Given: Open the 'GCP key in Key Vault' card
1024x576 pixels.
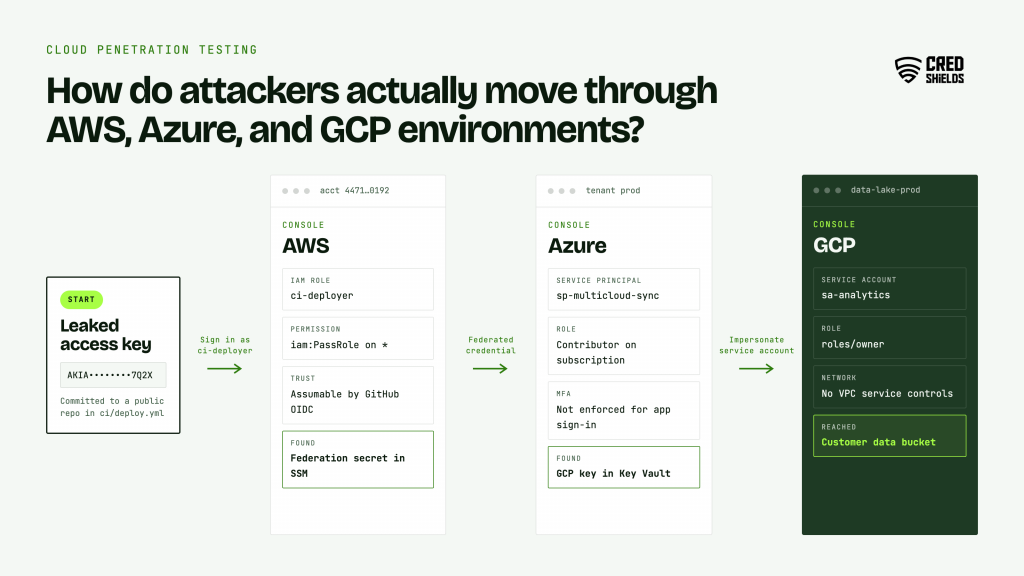Looking at the screenshot, I should [624, 467].
